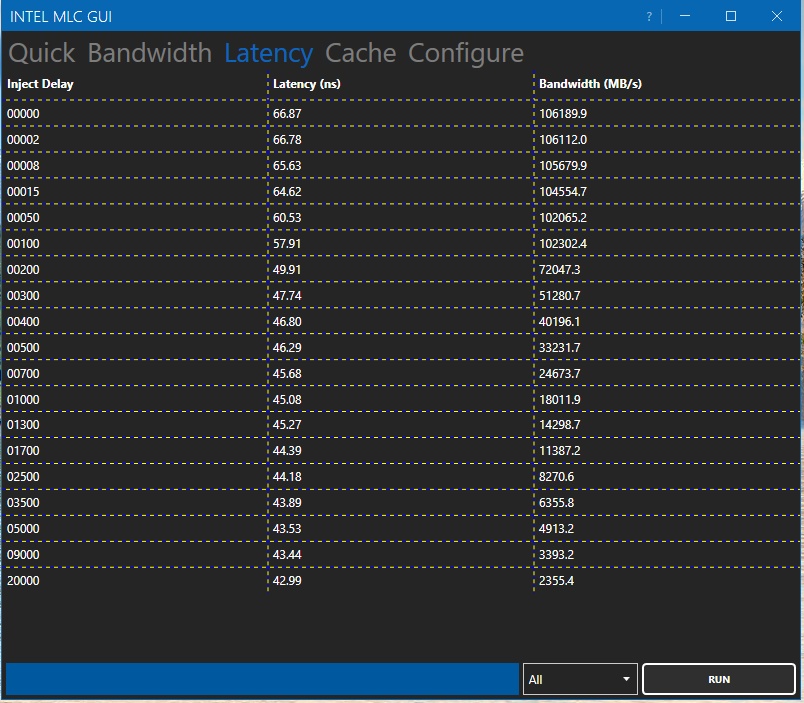
Task: Select bandwidth value 33231.7
Action: [559, 348]
